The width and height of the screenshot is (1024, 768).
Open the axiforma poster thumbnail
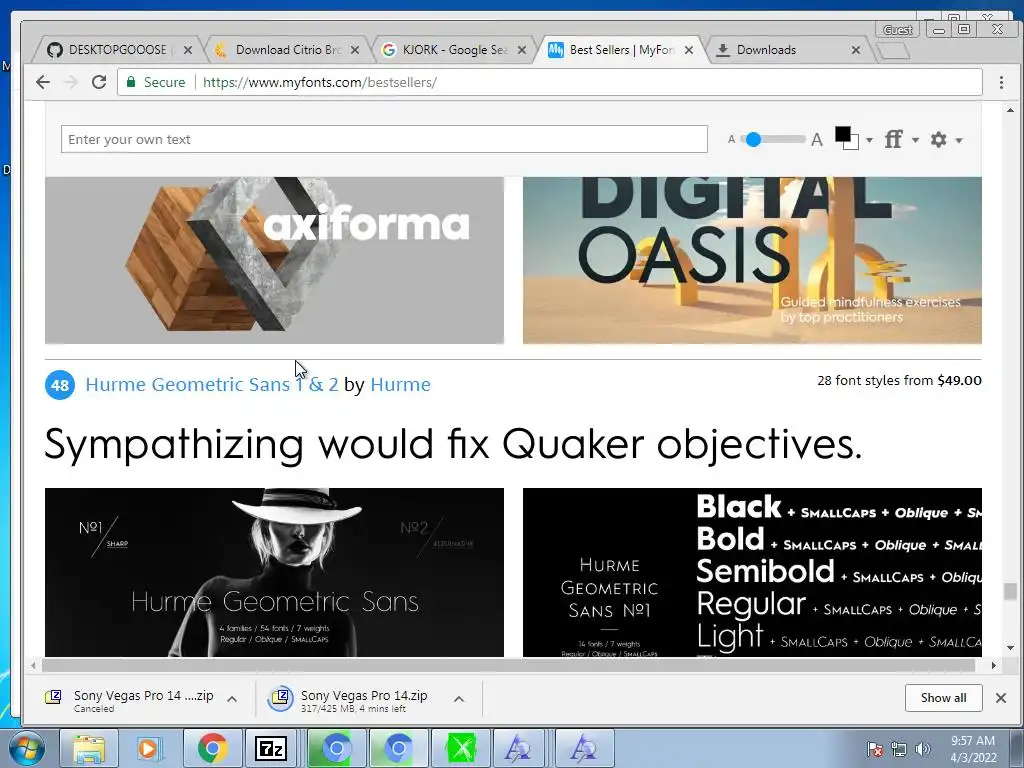pyautogui.click(x=274, y=261)
